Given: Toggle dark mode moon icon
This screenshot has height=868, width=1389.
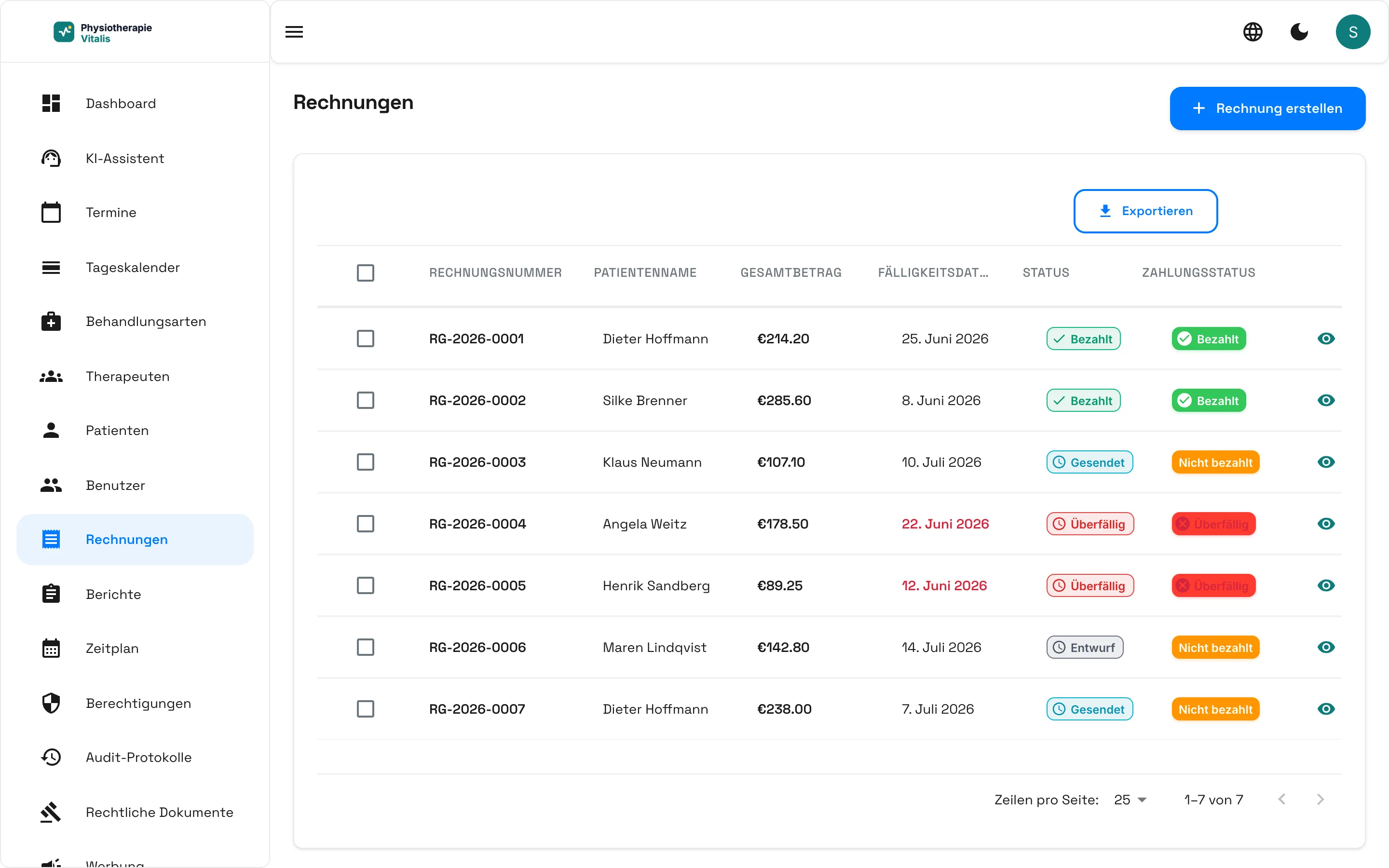Looking at the screenshot, I should [x=1299, y=31].
